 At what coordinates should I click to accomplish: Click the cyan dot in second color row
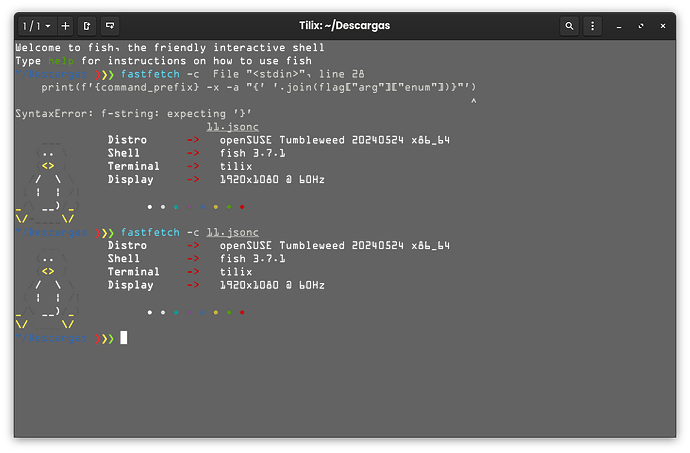176,313
